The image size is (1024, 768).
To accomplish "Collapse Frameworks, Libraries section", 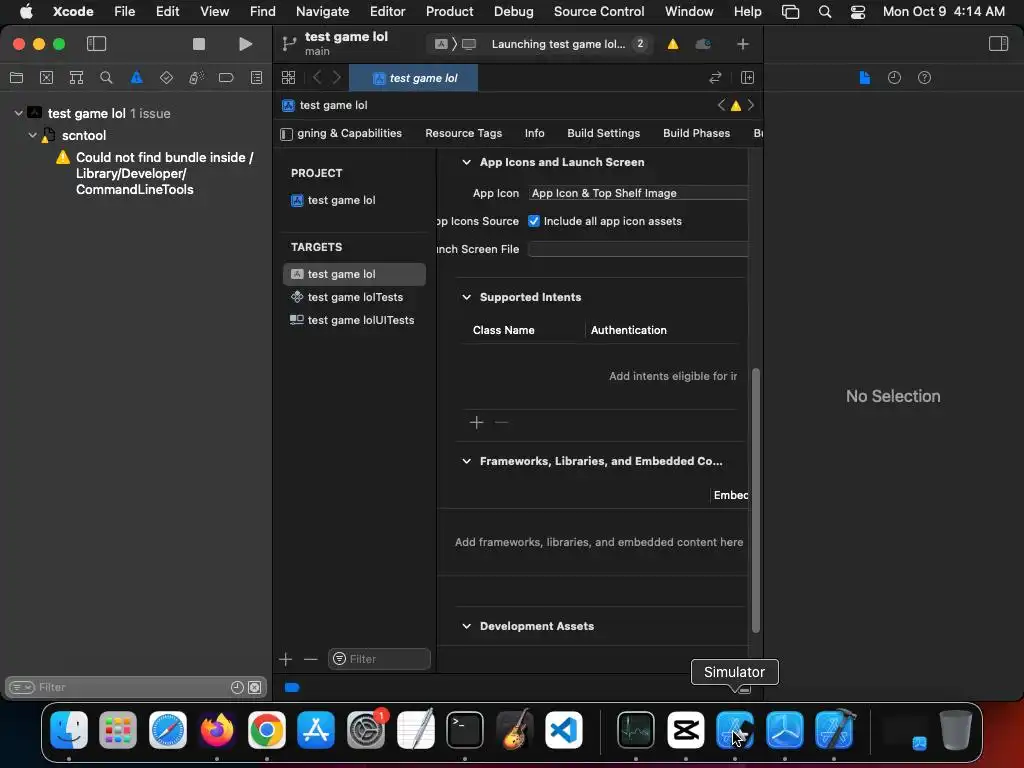I will point(466,461).
